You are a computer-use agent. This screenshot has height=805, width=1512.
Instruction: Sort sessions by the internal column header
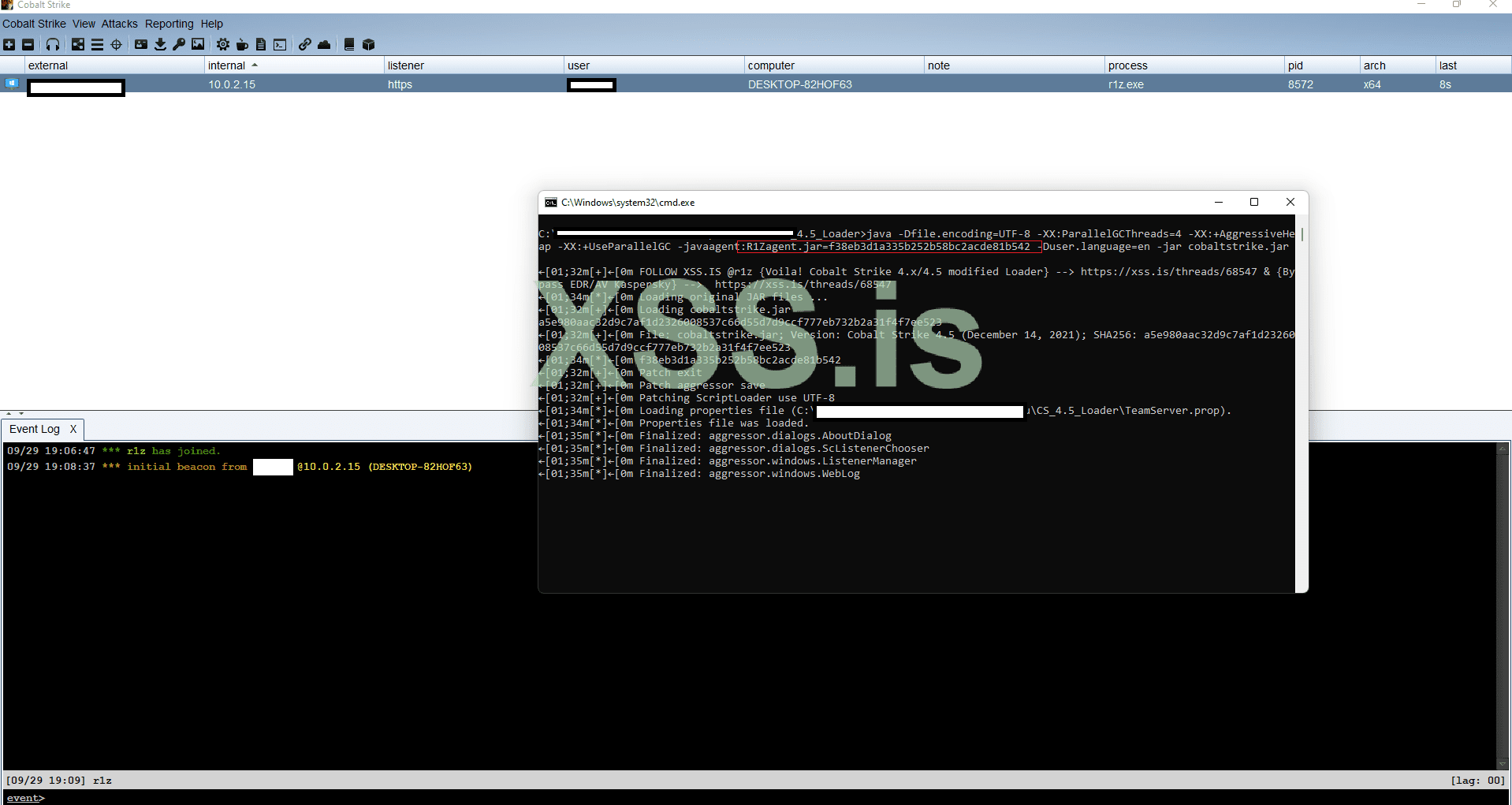(295, 65)
